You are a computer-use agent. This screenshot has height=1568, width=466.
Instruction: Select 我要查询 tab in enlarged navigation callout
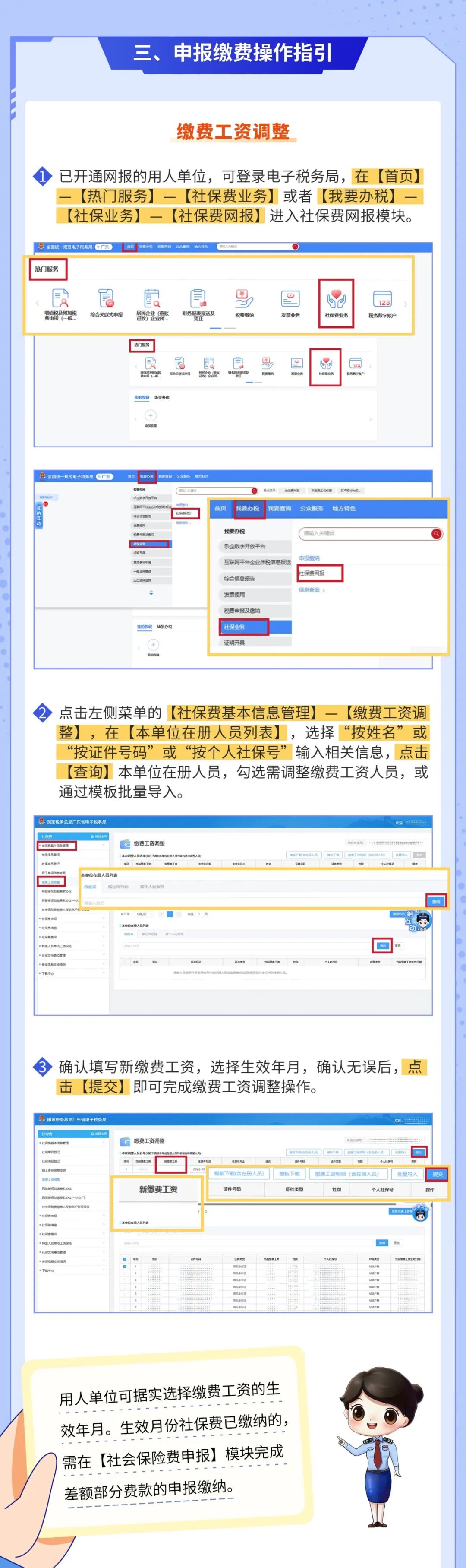[279, 508]
